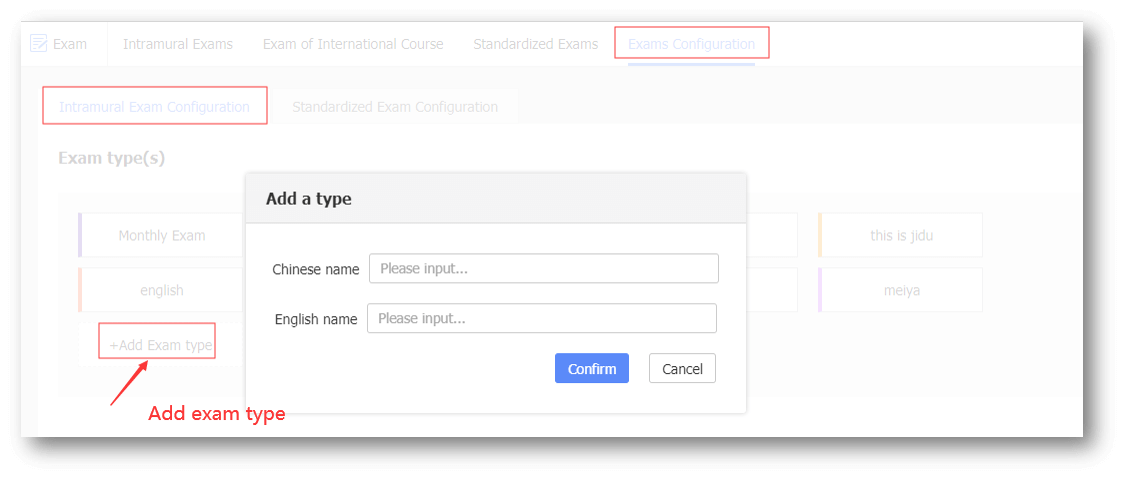The height and width of the screenshot is (479, 1125).
Task: Select the Exams Configuration tab
Action: (x=692, y=44)
